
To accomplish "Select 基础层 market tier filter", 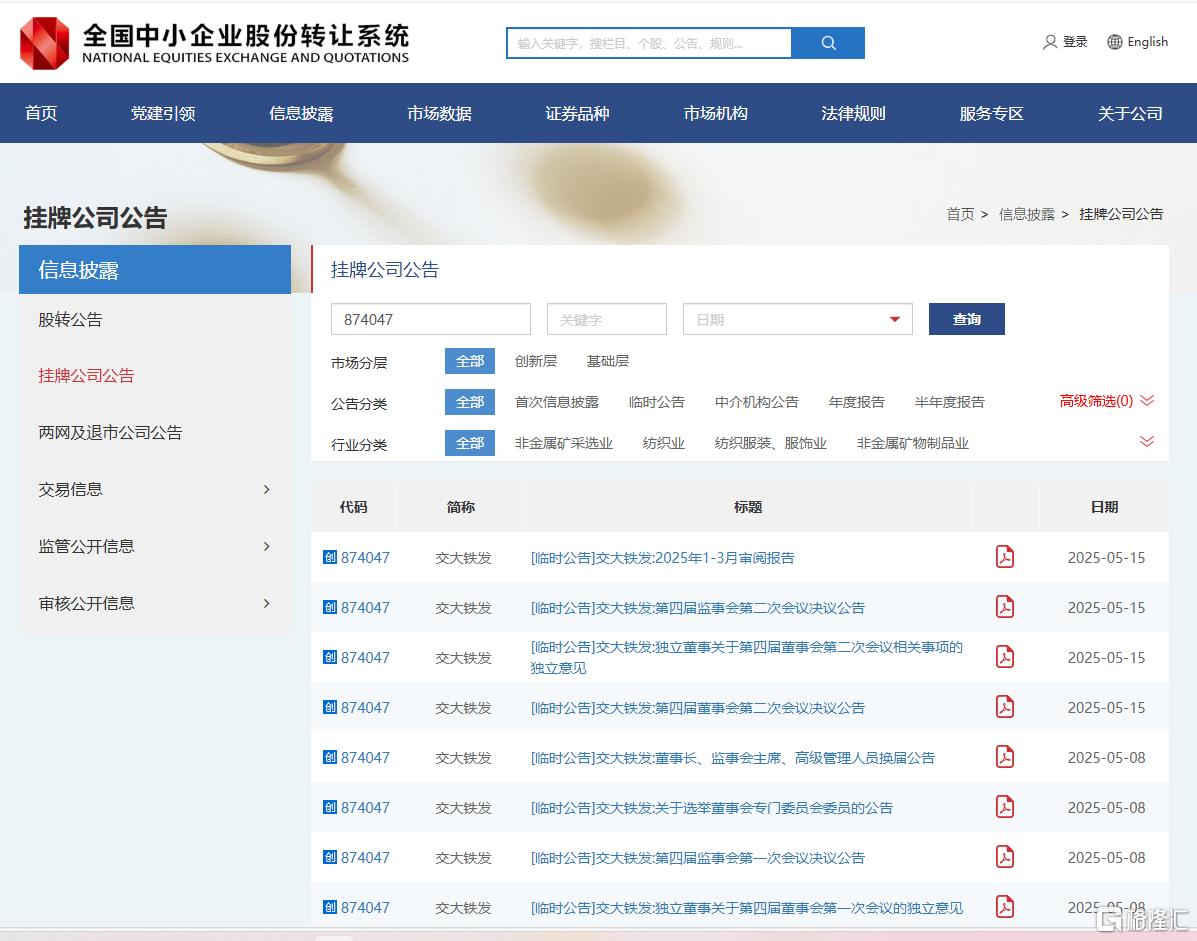I will [x=607, y=361].
